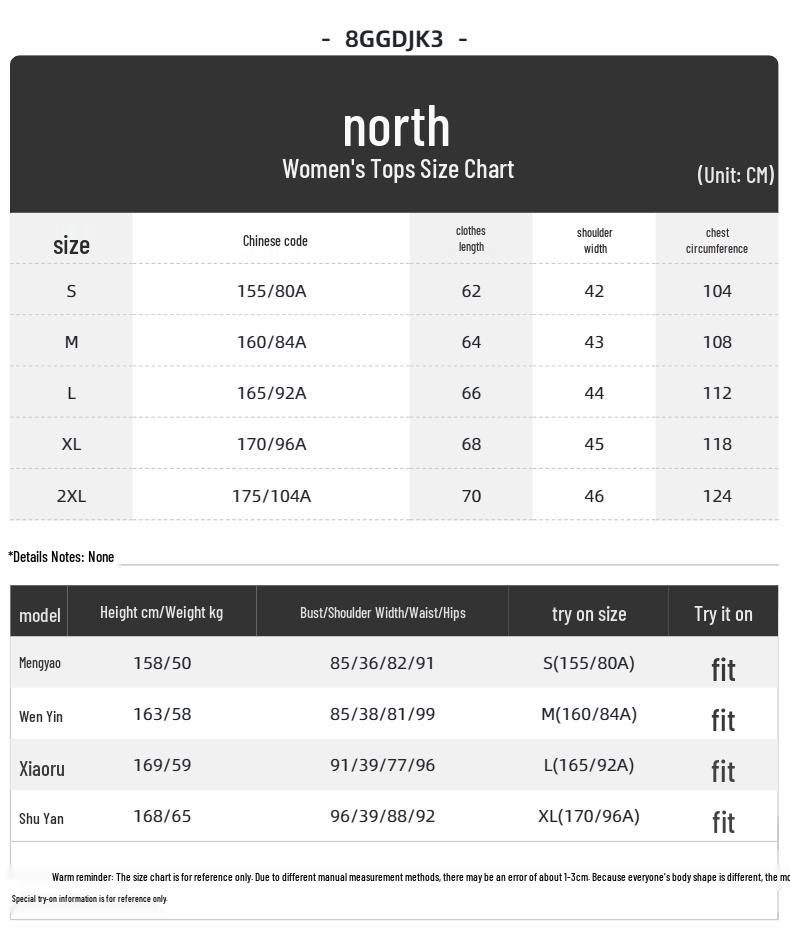
Task: Click the product code 8GGDJK3 title
Action: pos(394,39)
